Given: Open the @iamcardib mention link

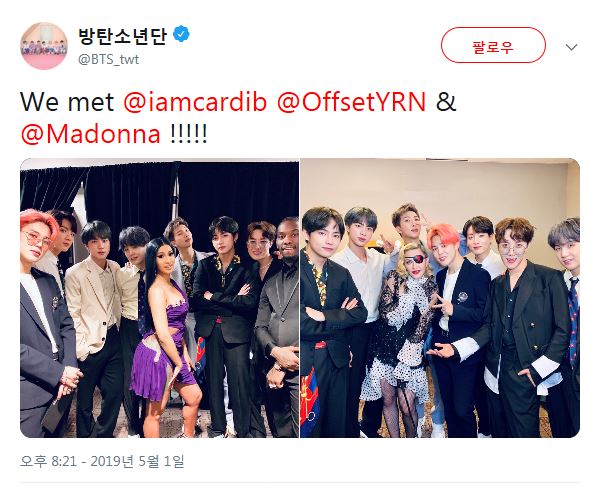Looking at the screenshot, I should coord(195,102).
